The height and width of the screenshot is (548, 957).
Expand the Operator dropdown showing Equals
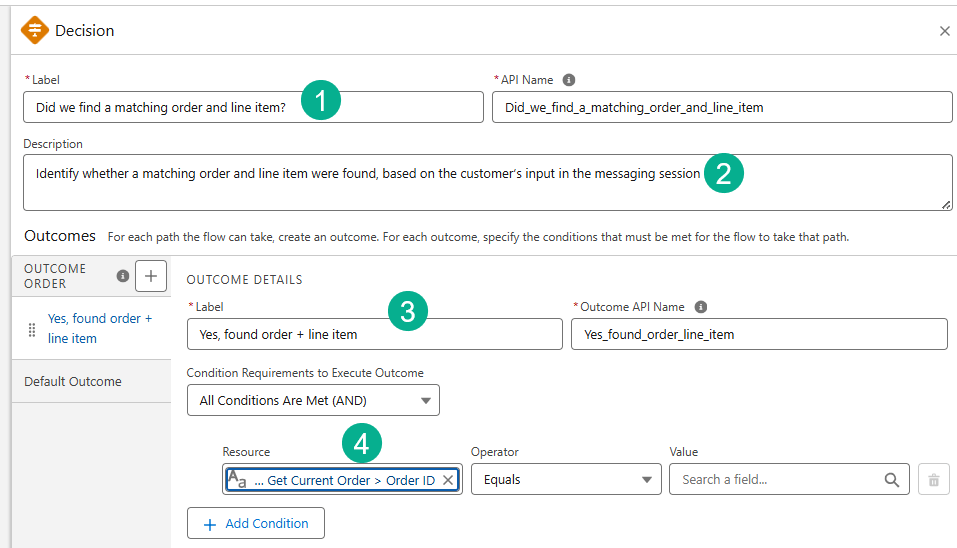pyautogui.click(x=566, y=480)
